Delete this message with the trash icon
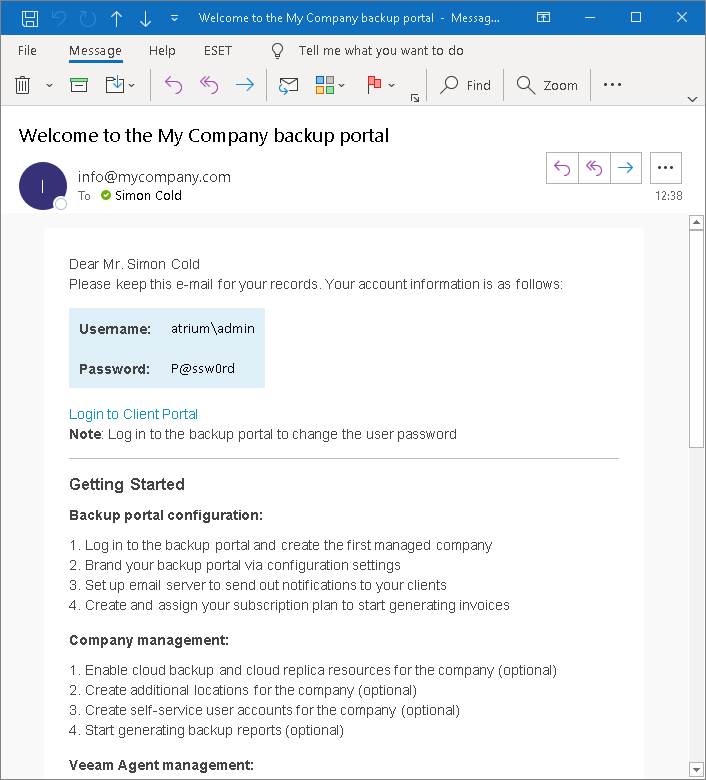The width and height of the screenshot is (706, 780). pos(23,85)
